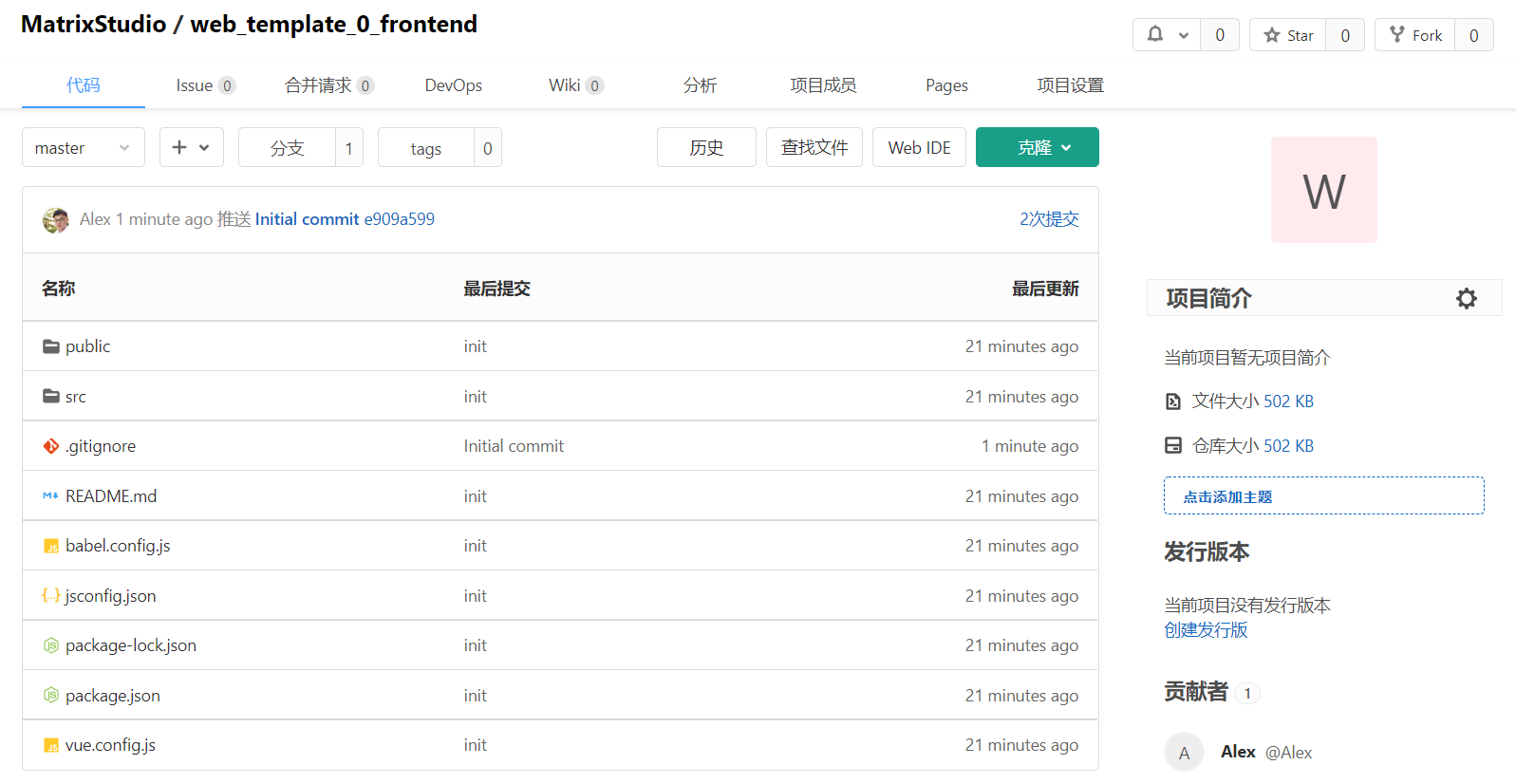Open the README.md file name
This screenshot has width=1516, height=784.
111,495
